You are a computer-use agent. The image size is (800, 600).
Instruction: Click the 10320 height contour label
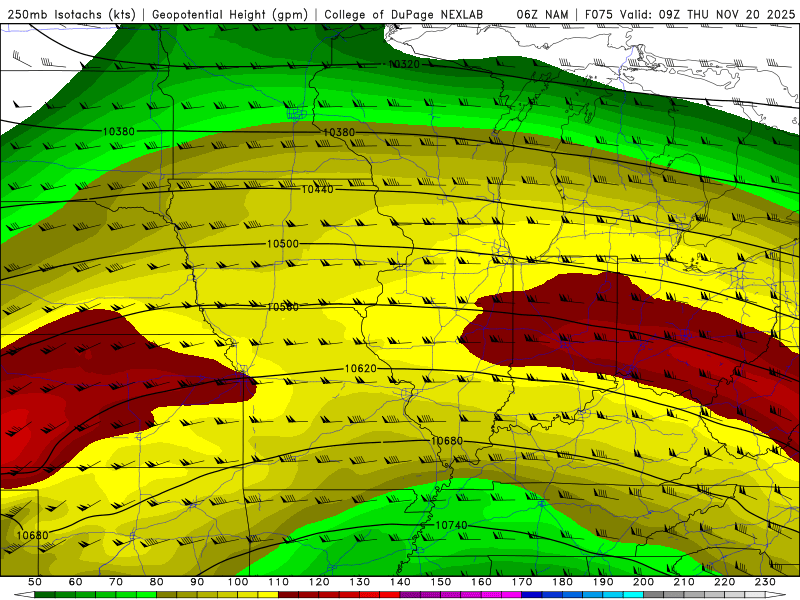click(x=404, y=64)
